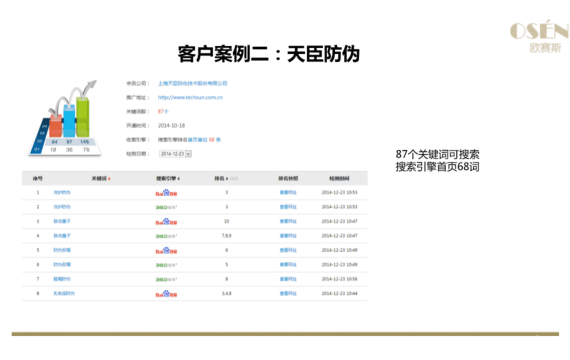The width and height of the screenshot is (570, 360).
Task: Click the text 搜索引擎首页68词
Action: point(437,167)
